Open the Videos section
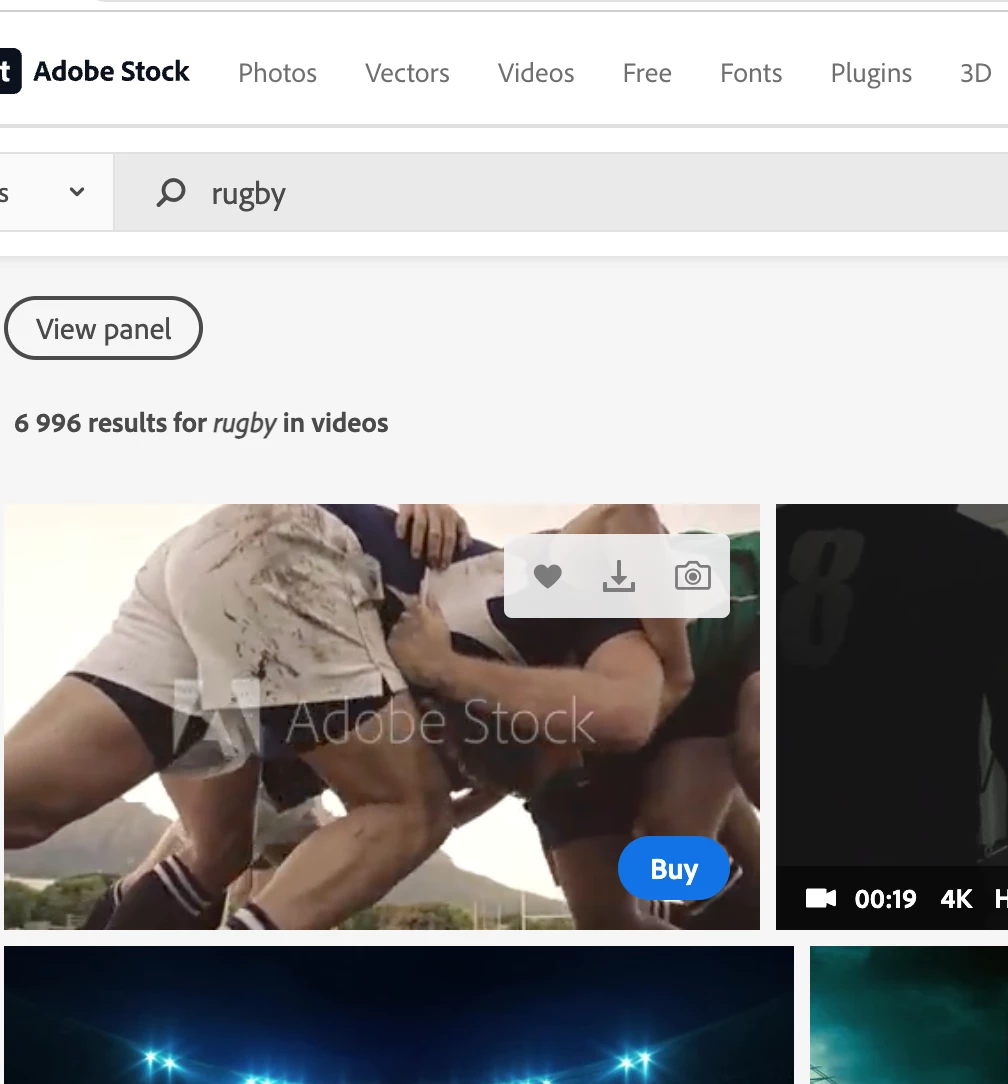The height and width of the screenshot is (1084, 1008). pyautogui.click(x=536, y=73)
